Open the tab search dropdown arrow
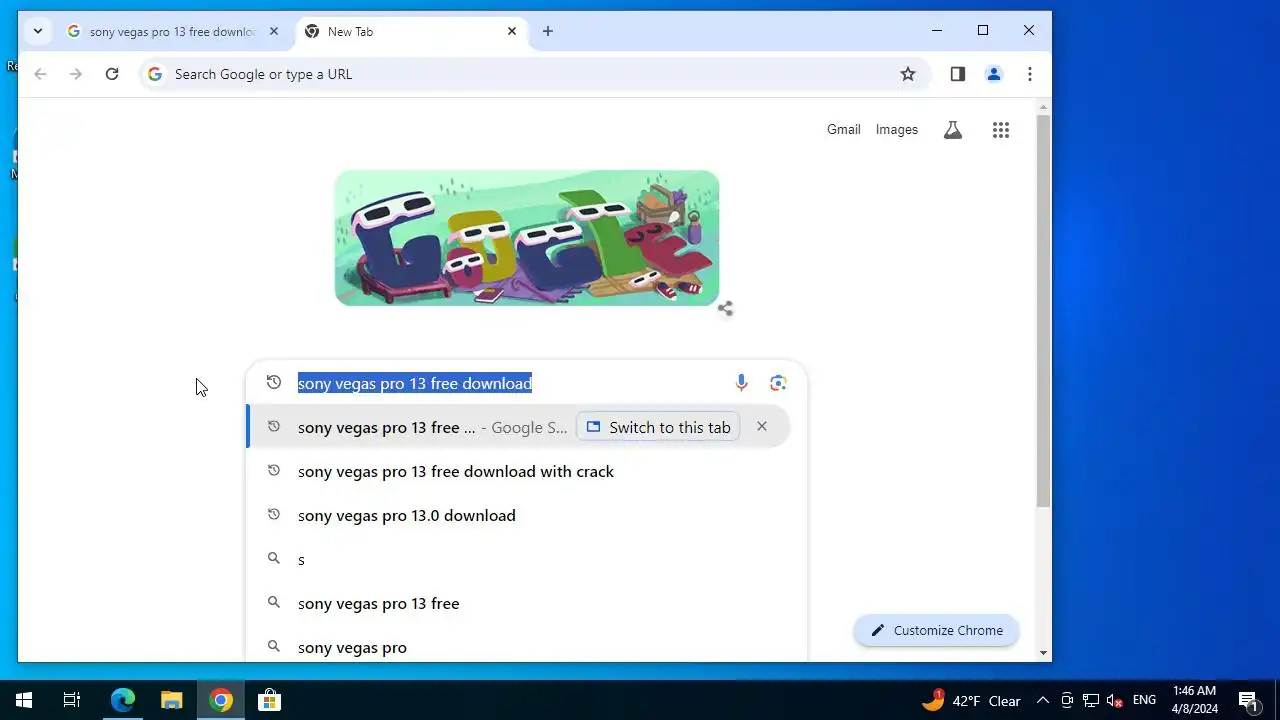The width and height of the screenshot is (1280, 720). tap(37, 31)
